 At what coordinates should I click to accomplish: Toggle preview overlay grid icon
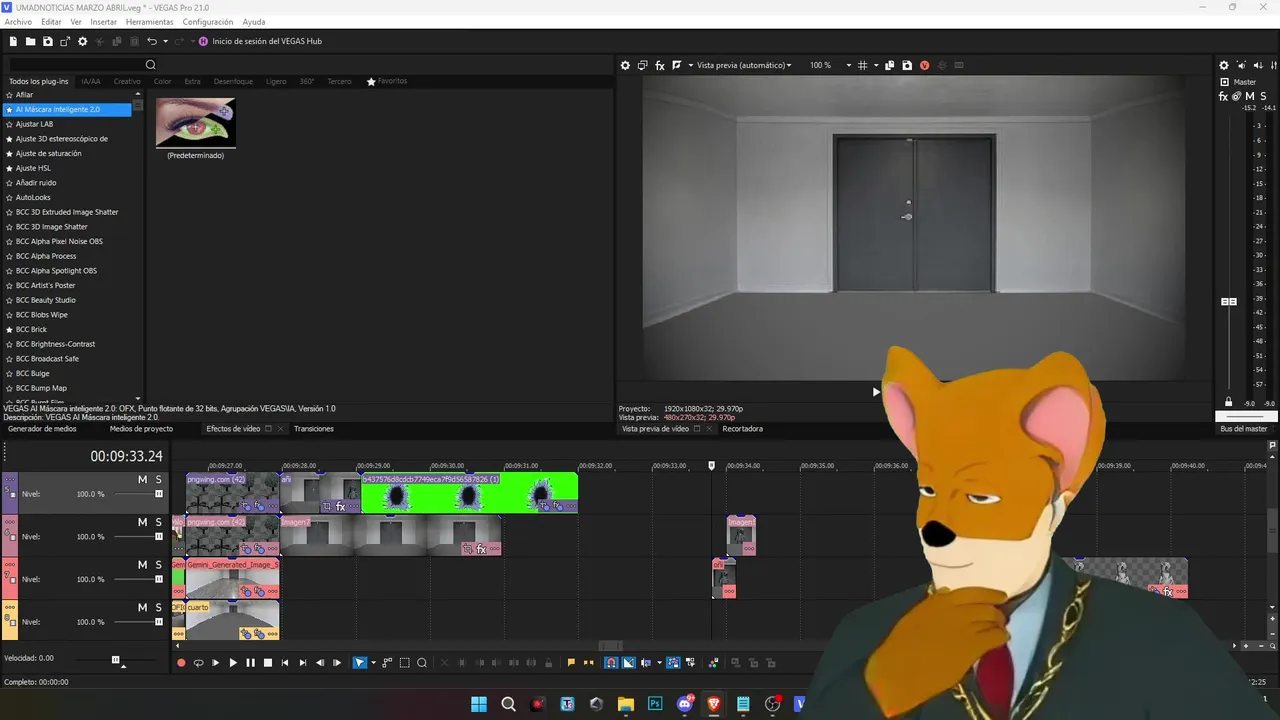tap(863, 65)
